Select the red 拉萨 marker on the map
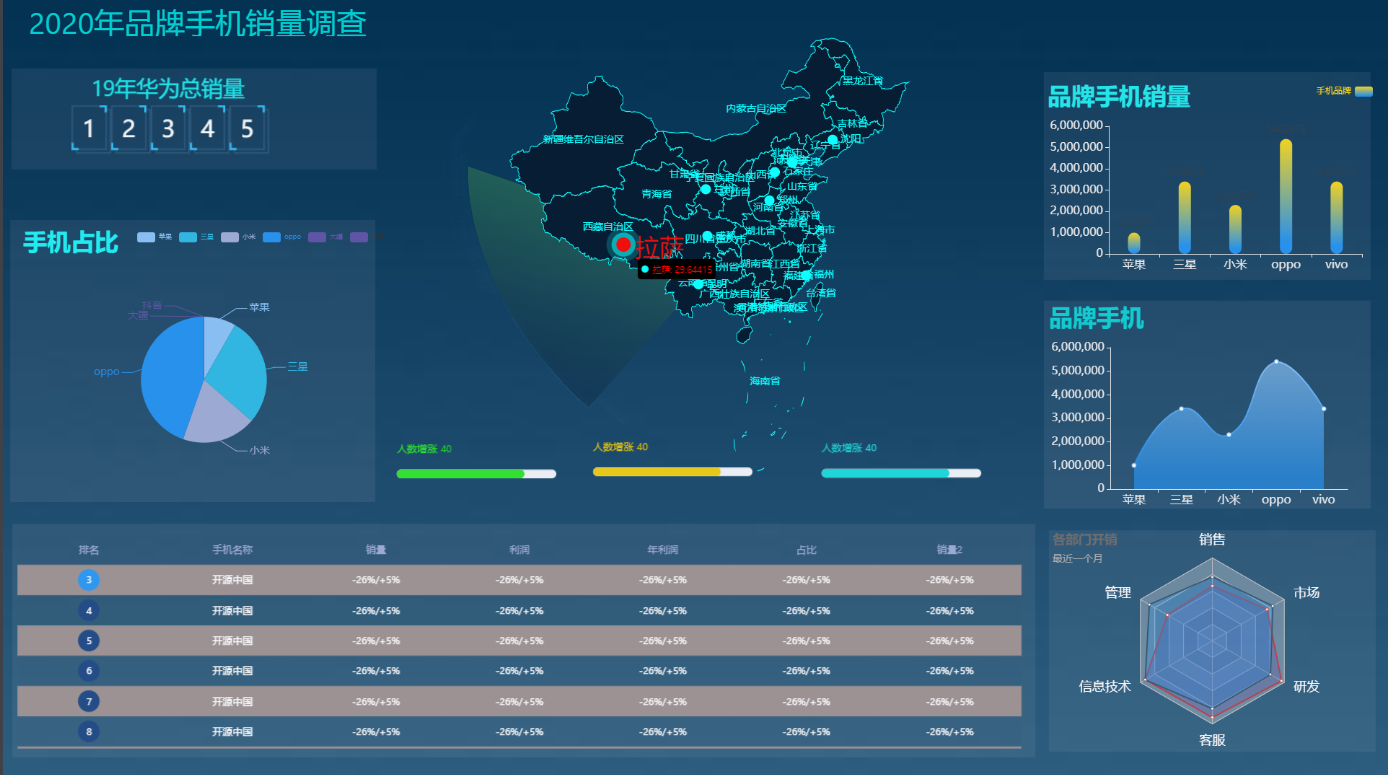1388x775 pixels. [623, 244]
